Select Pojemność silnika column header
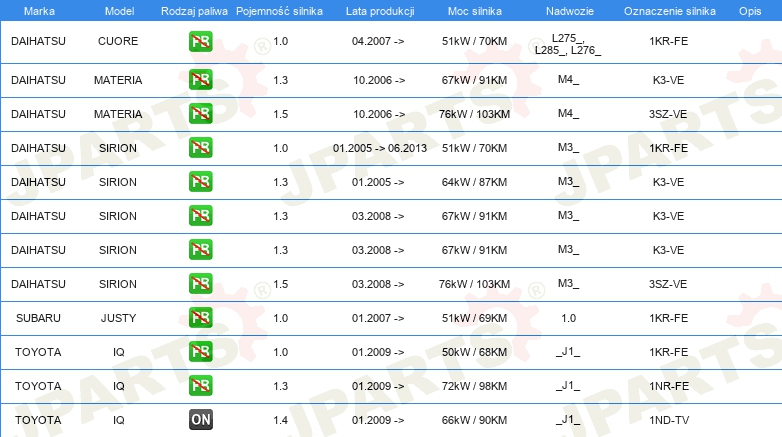Screen dimensions: 782x437 pos(279,11)
